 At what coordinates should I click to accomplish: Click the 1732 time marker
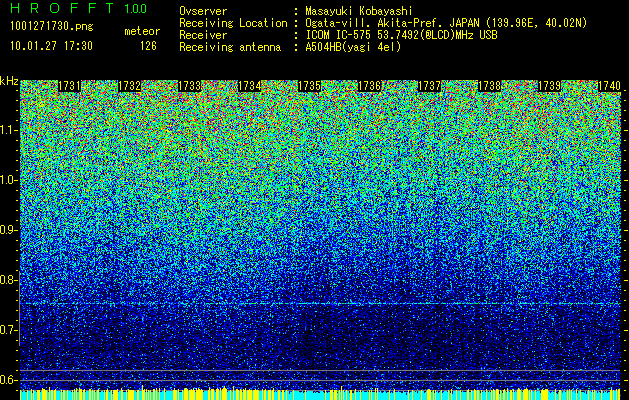click(130, 86)
